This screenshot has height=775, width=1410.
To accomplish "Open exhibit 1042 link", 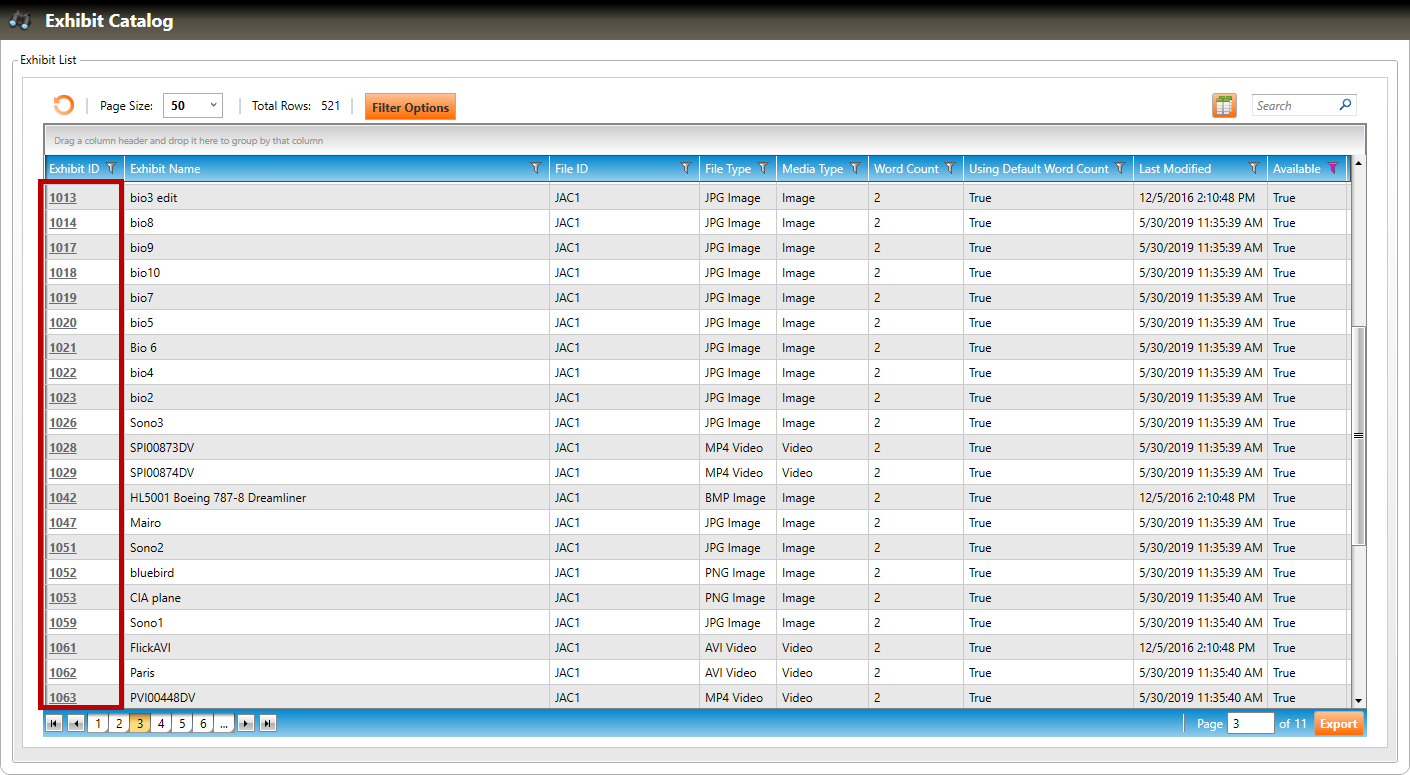I will (x=63, y=498).
